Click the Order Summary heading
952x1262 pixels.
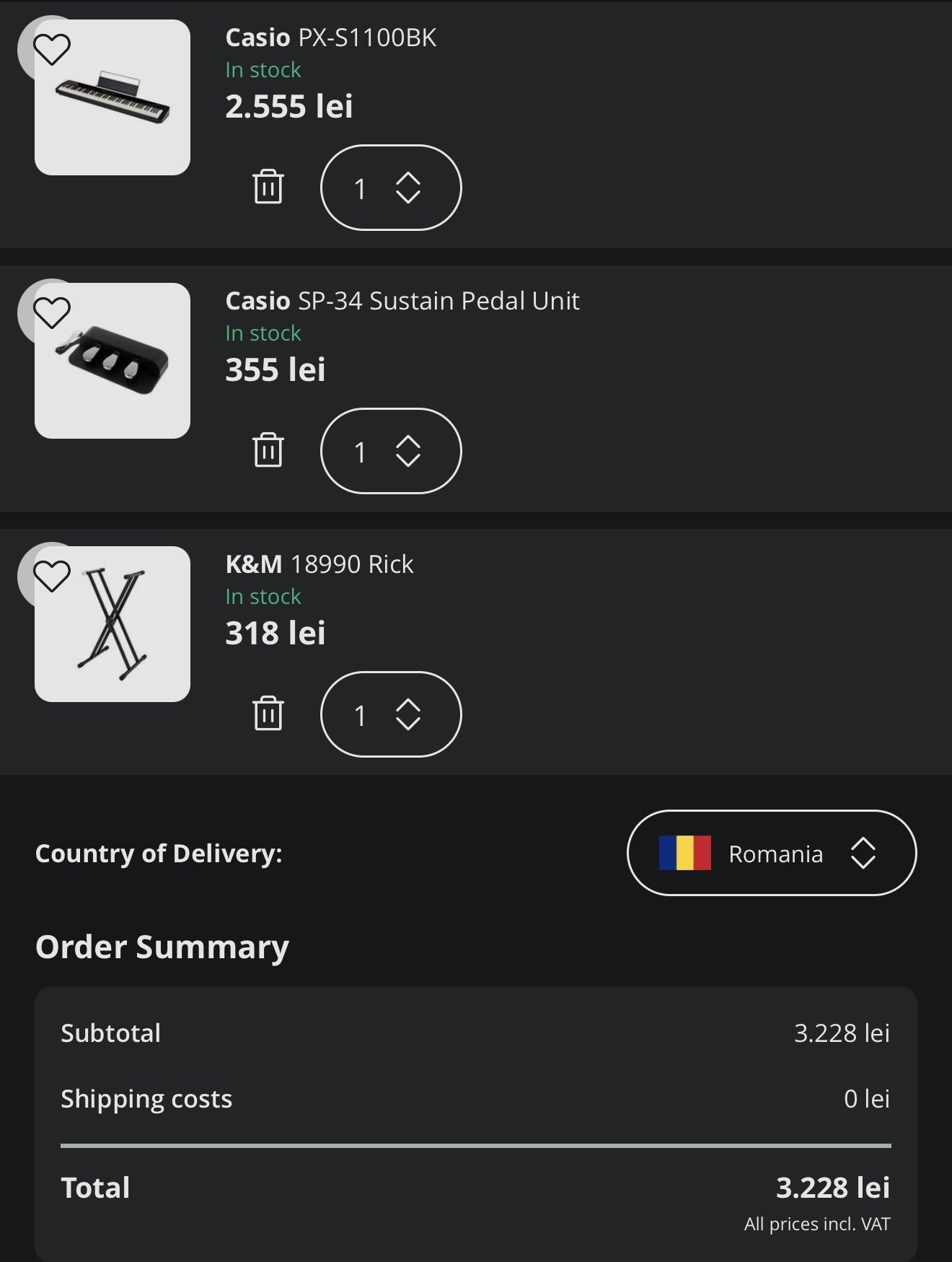pos(162,947)
